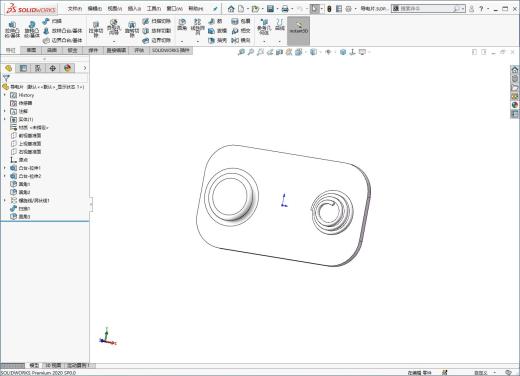Open the DimXpertManager crosshair tab
Screen dimensions: 520x376
click(52, 68)
